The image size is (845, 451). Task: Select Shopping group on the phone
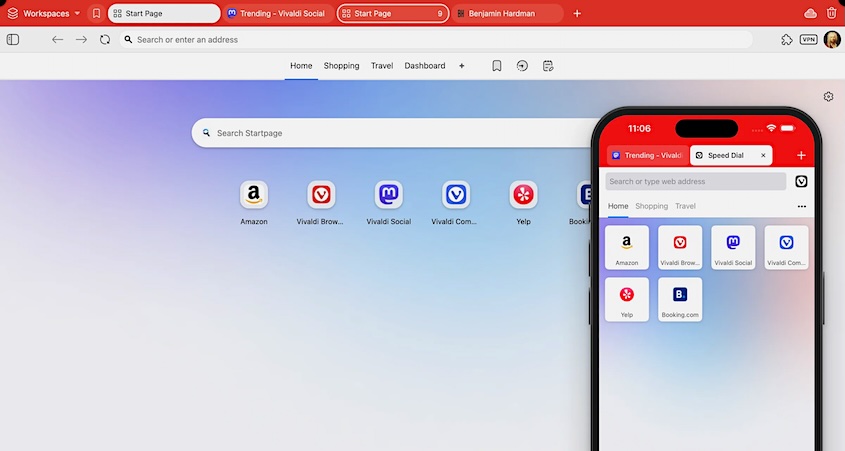(x=652, y=206)
